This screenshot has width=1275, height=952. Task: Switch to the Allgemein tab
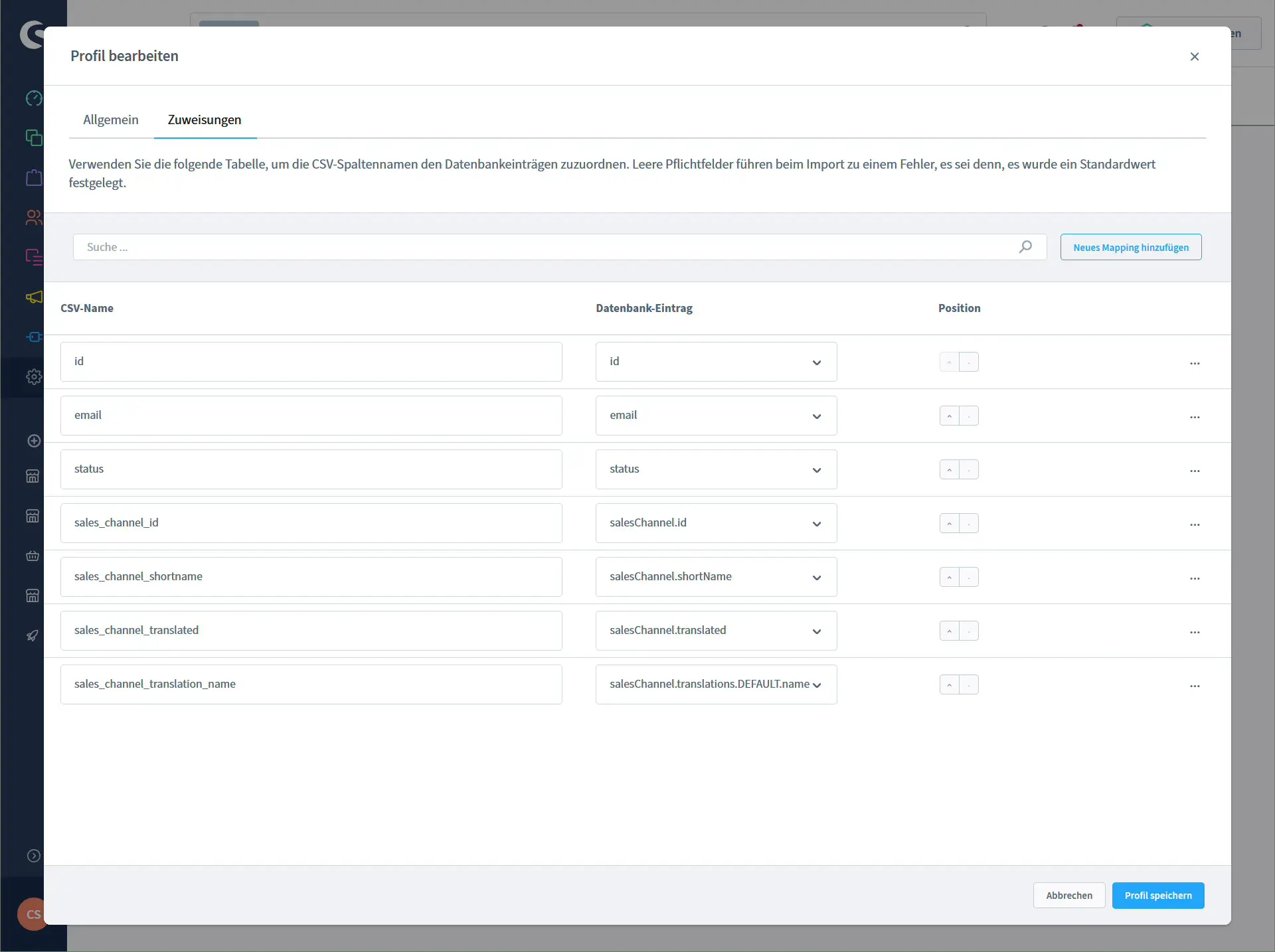[110, 119]
